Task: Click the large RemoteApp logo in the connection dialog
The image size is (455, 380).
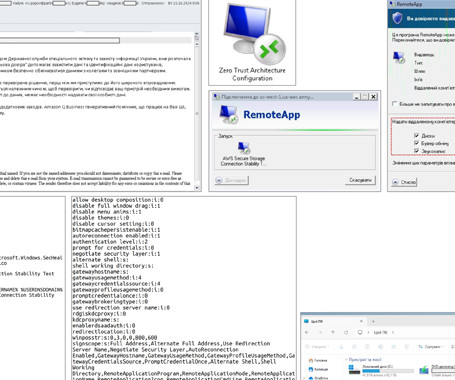Action: (229, 115)
